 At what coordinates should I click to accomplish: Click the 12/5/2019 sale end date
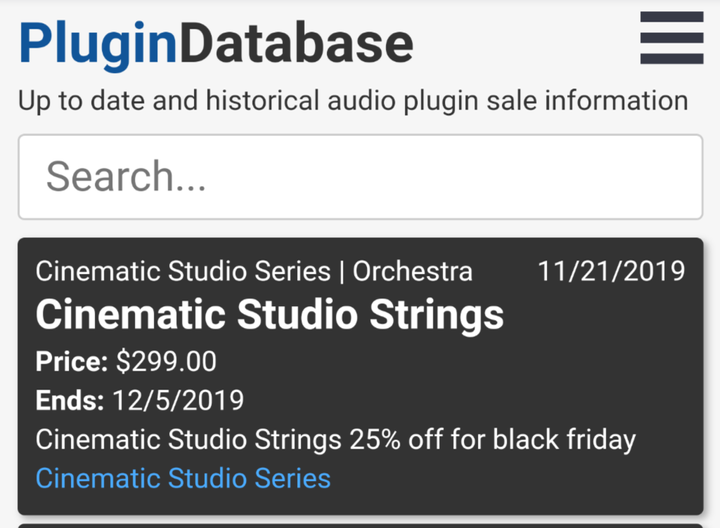click(x=179, y=400)
